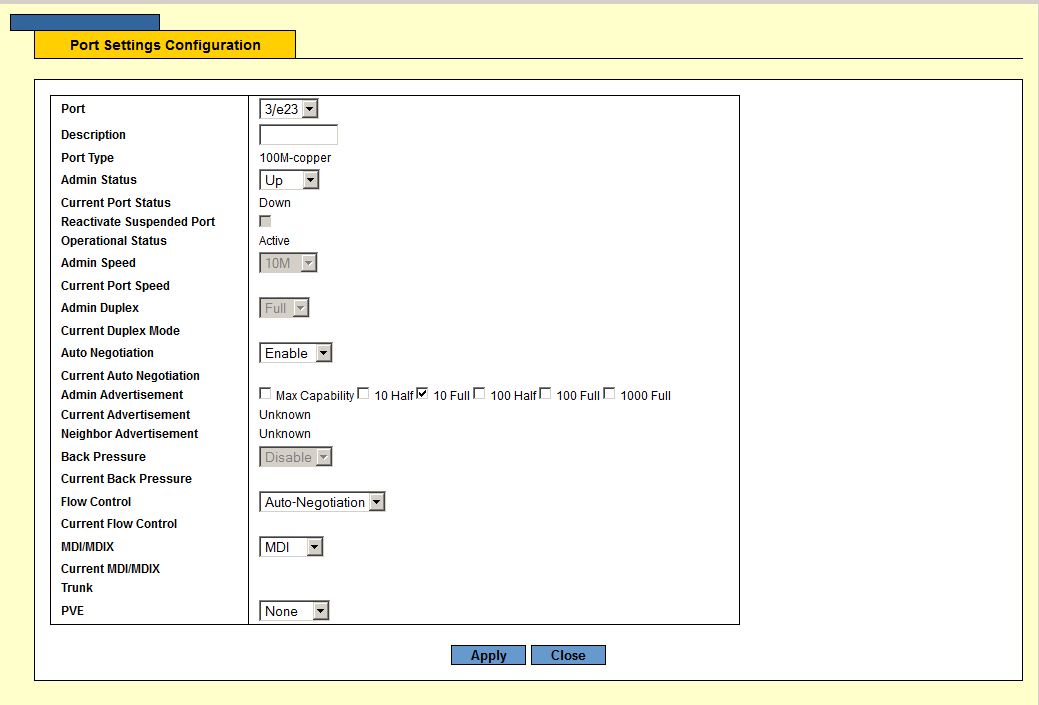Expand the Admin Status dropdown
The width and height of the screenshot is (1039, 705).
tap(289, 180)
